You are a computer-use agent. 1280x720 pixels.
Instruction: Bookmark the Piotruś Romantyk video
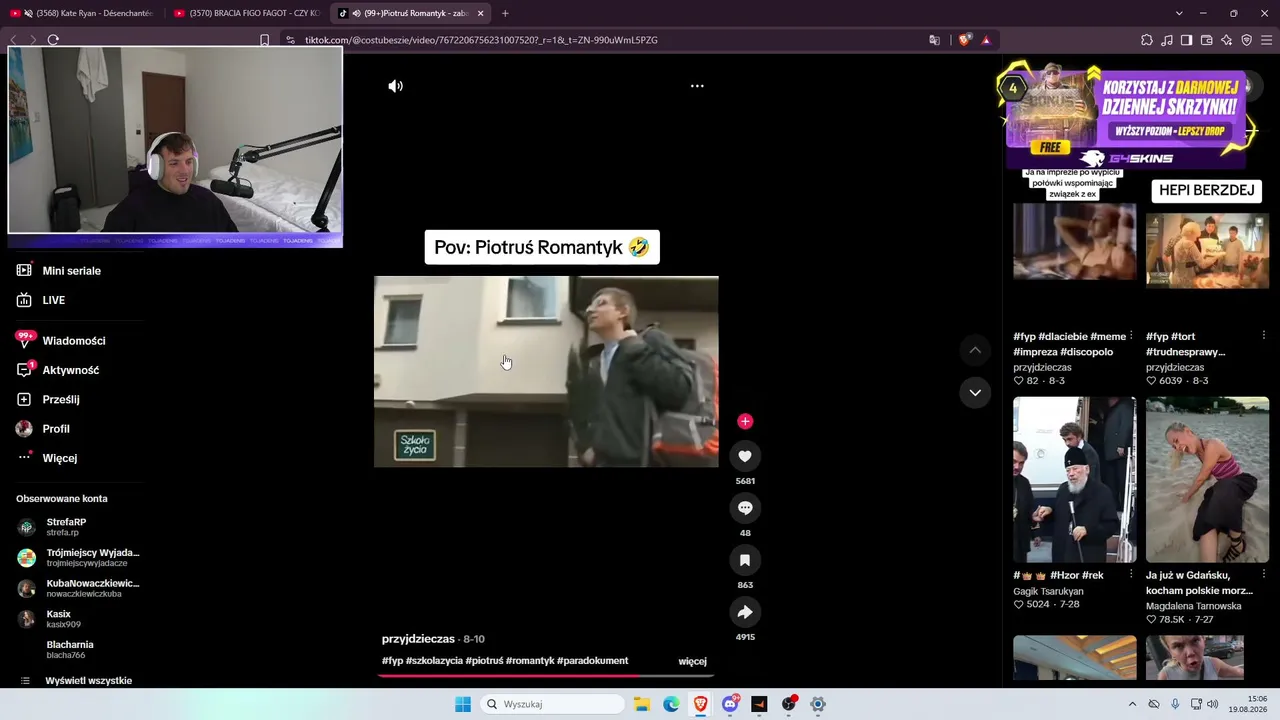(x=745, y=560)
